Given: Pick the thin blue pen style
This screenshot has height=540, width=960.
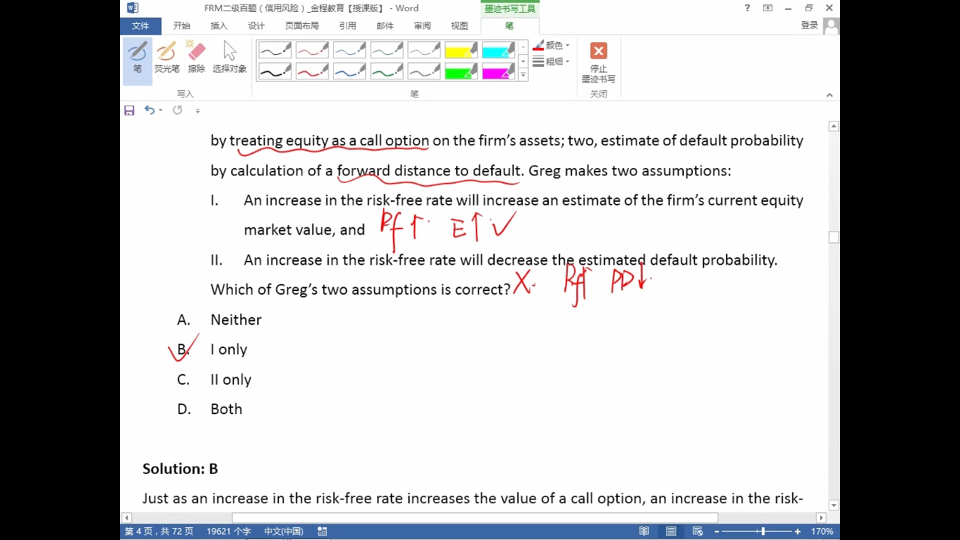Looking at the screenshot, I should (x=350, y=50).
